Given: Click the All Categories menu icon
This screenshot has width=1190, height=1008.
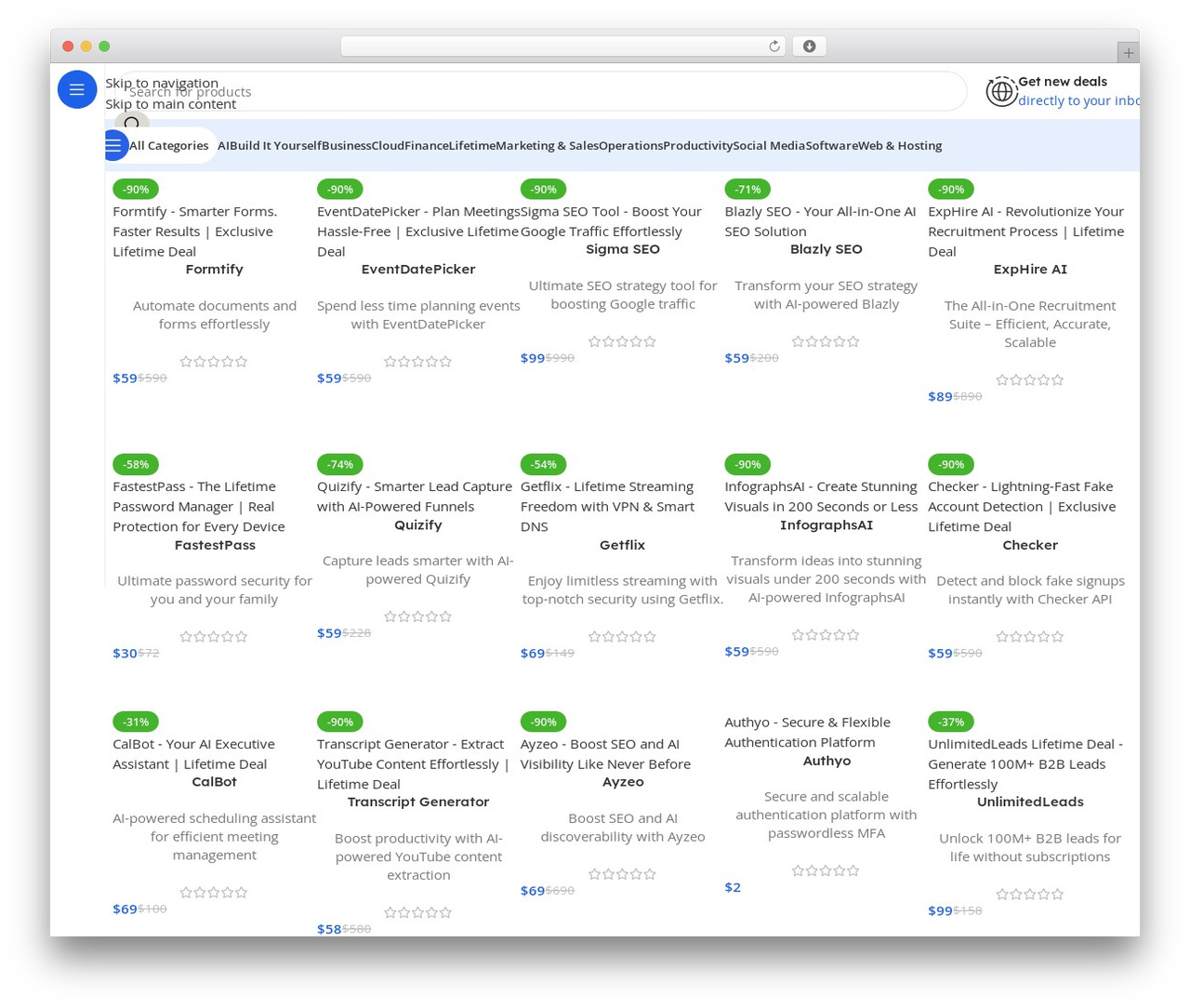Looking at the screenshot, I should pyautogui.click(x=113, y=145).
